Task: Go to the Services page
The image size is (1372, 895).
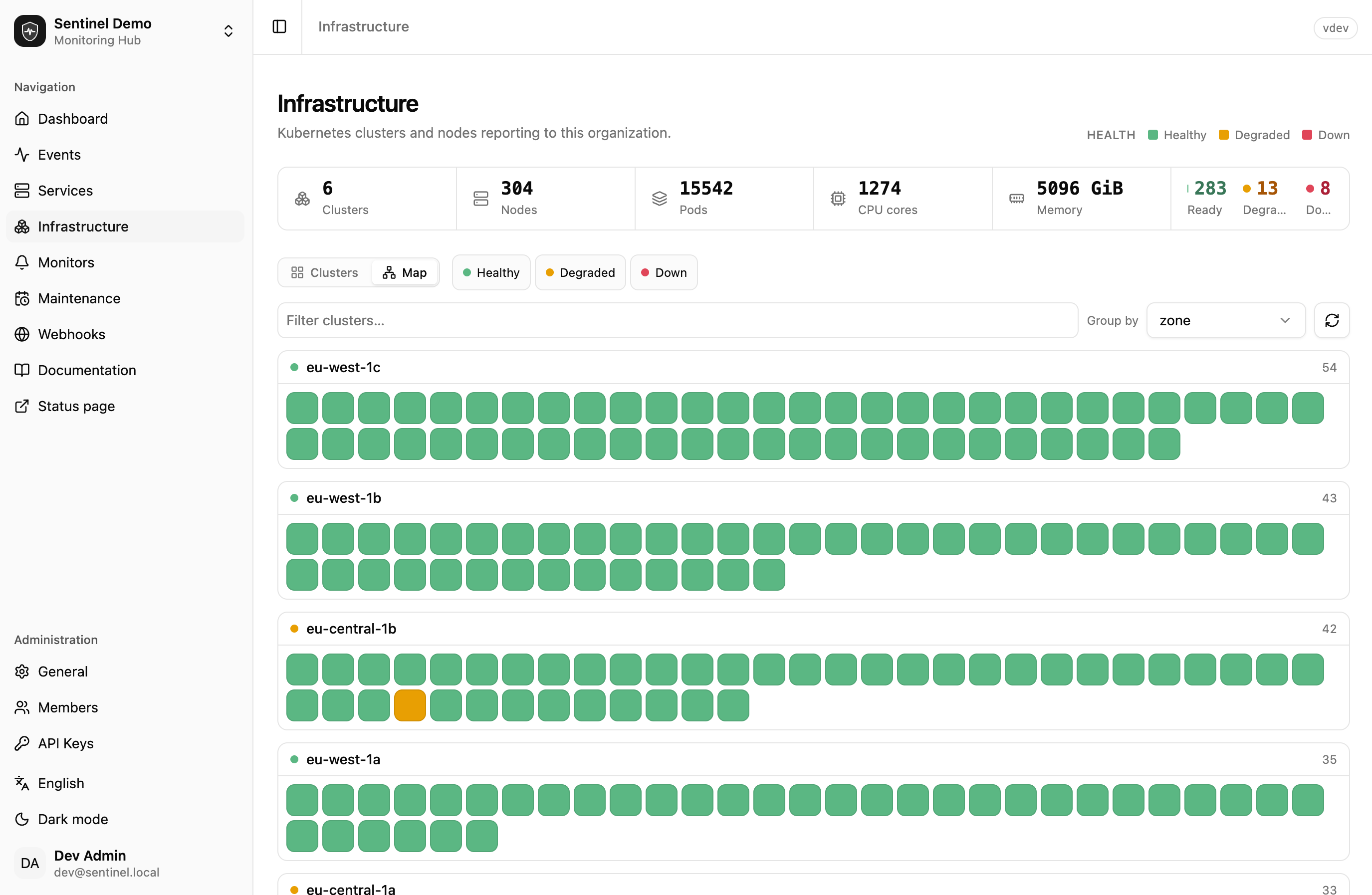Action: click(125, 191)
